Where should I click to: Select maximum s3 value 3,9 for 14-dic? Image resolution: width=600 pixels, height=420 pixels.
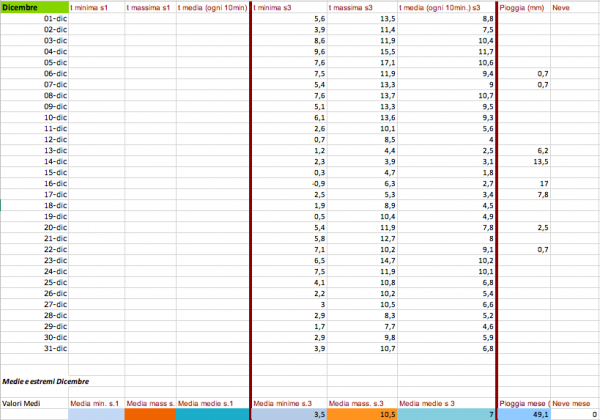tap(362, 161)
